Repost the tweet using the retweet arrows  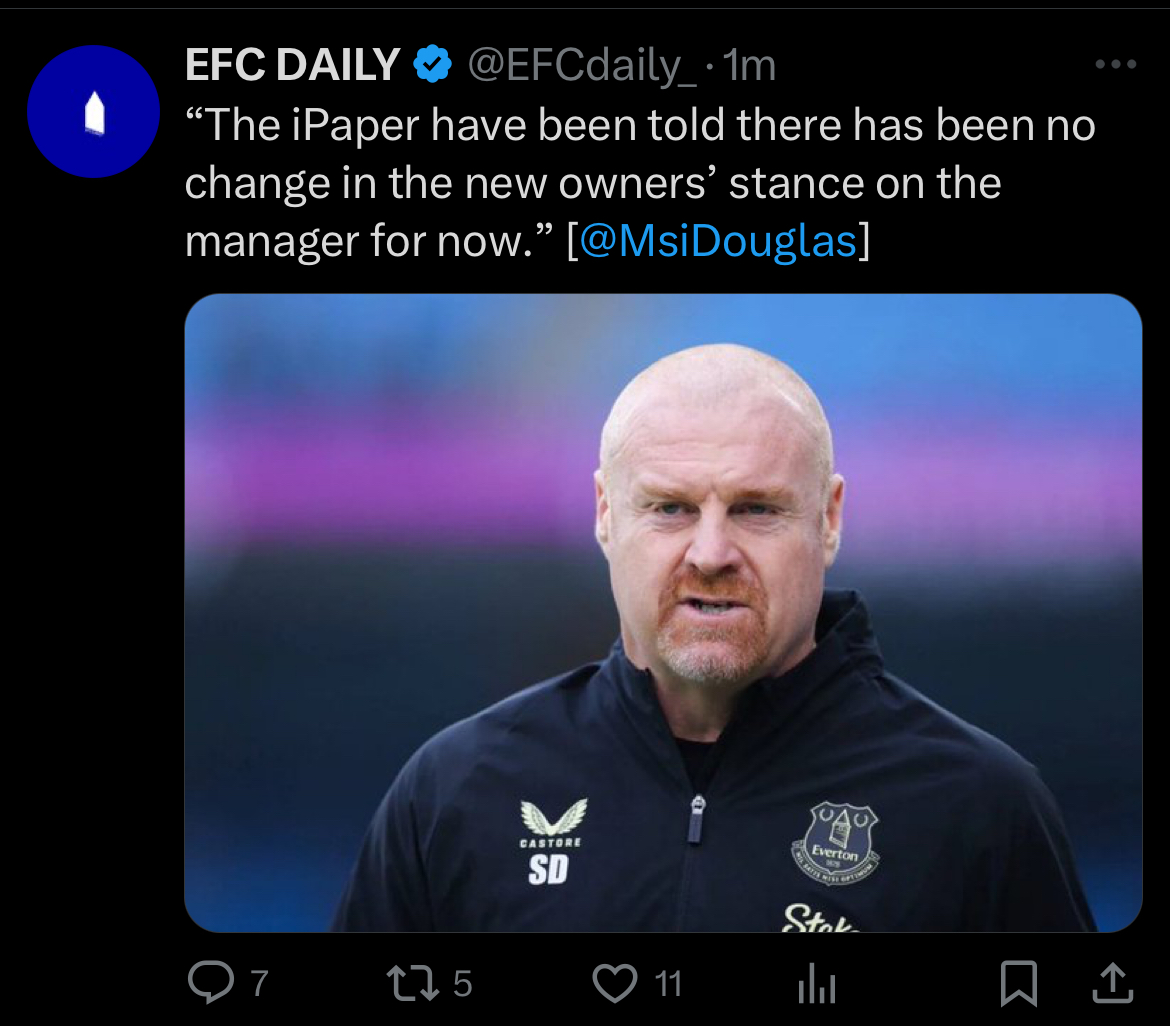(x=412, y=983)
